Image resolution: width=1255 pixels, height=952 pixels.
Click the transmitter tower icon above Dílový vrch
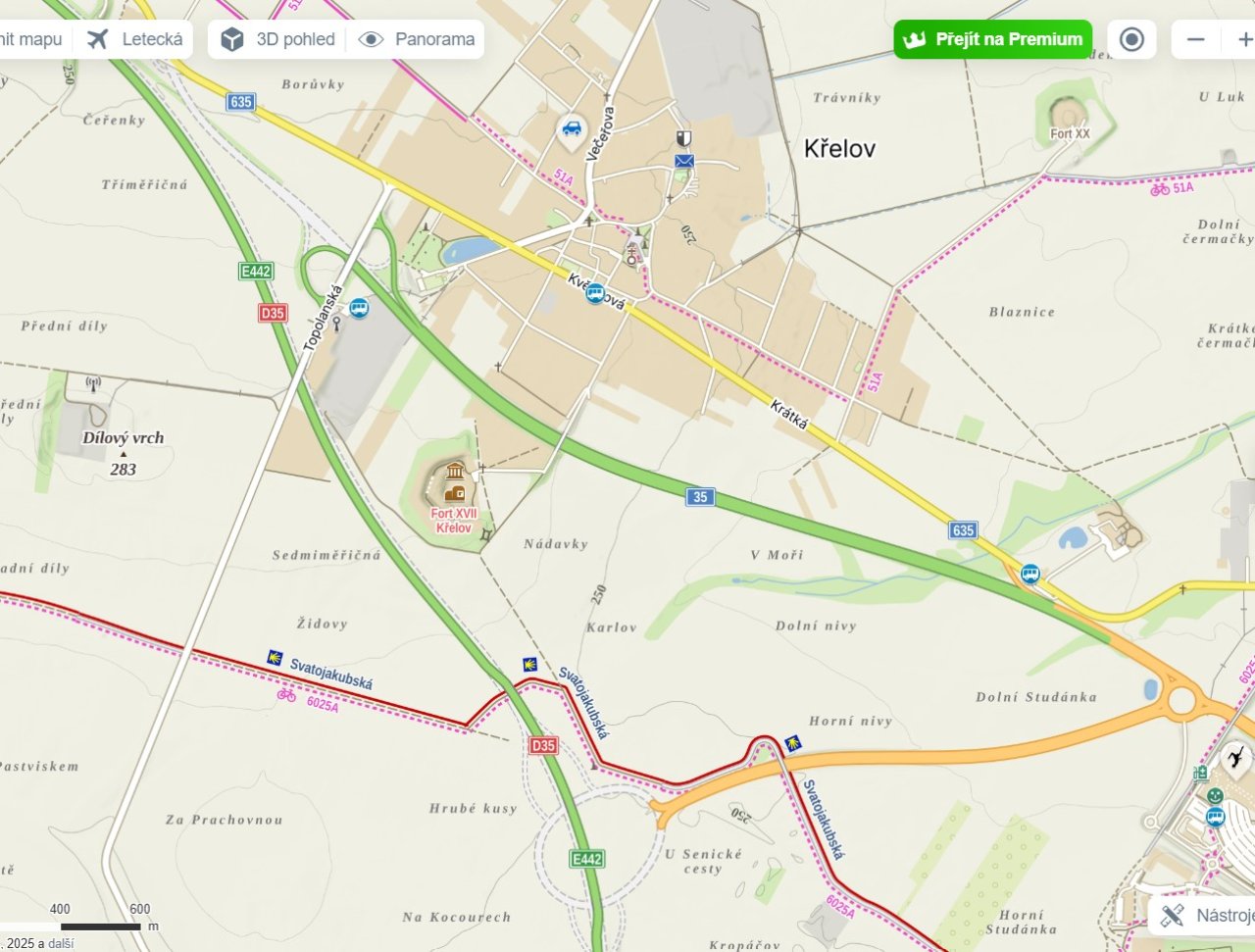(93, 383)
